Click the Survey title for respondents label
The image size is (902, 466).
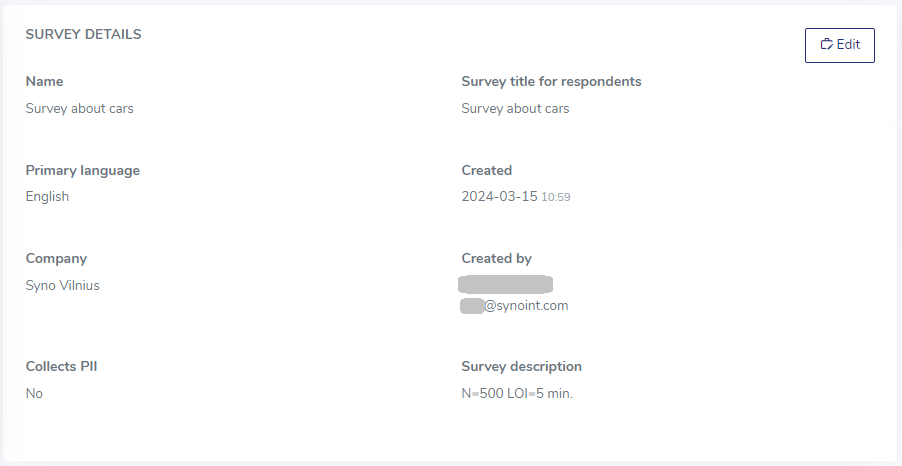point(551,82)
